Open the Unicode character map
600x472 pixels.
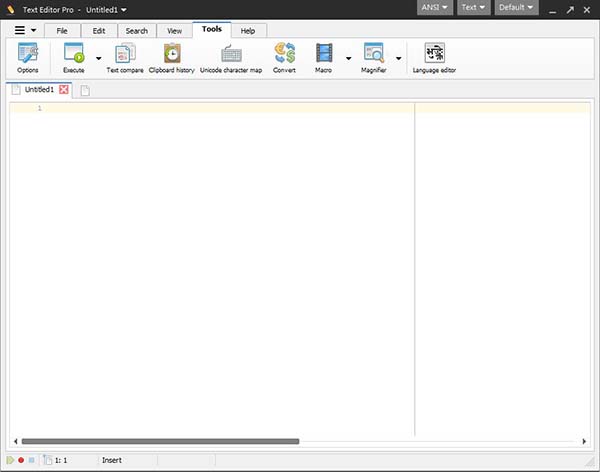(x=231, y=56)
